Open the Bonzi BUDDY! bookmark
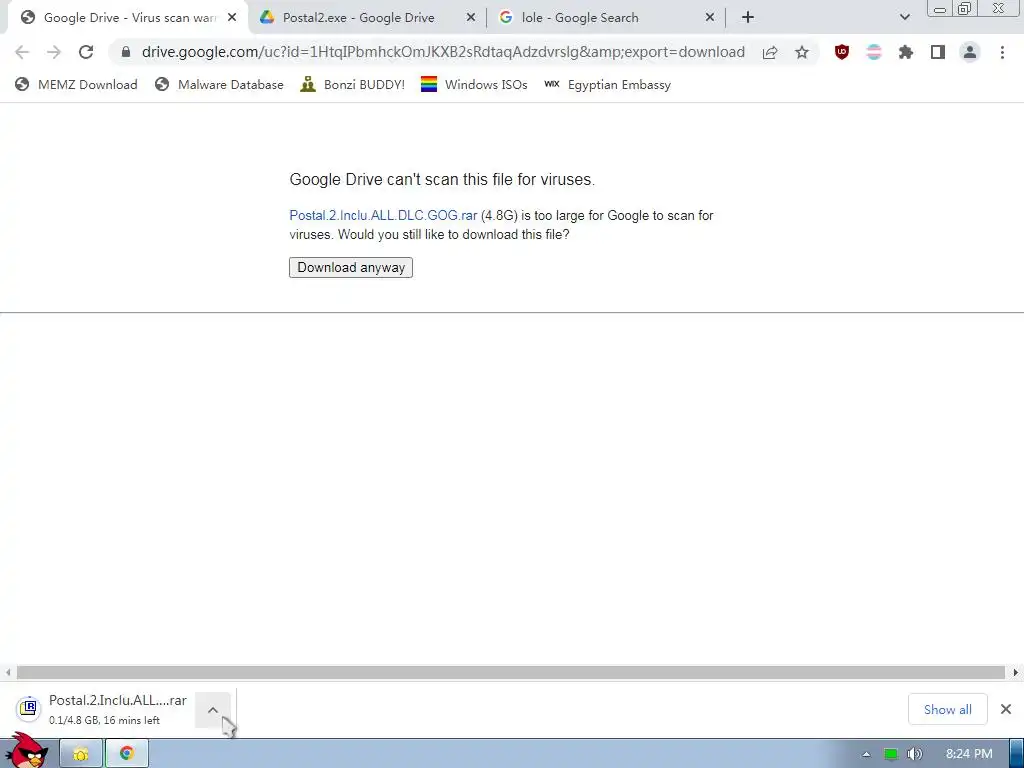Viewport: 1024px width, 768px height. [353, 84]
